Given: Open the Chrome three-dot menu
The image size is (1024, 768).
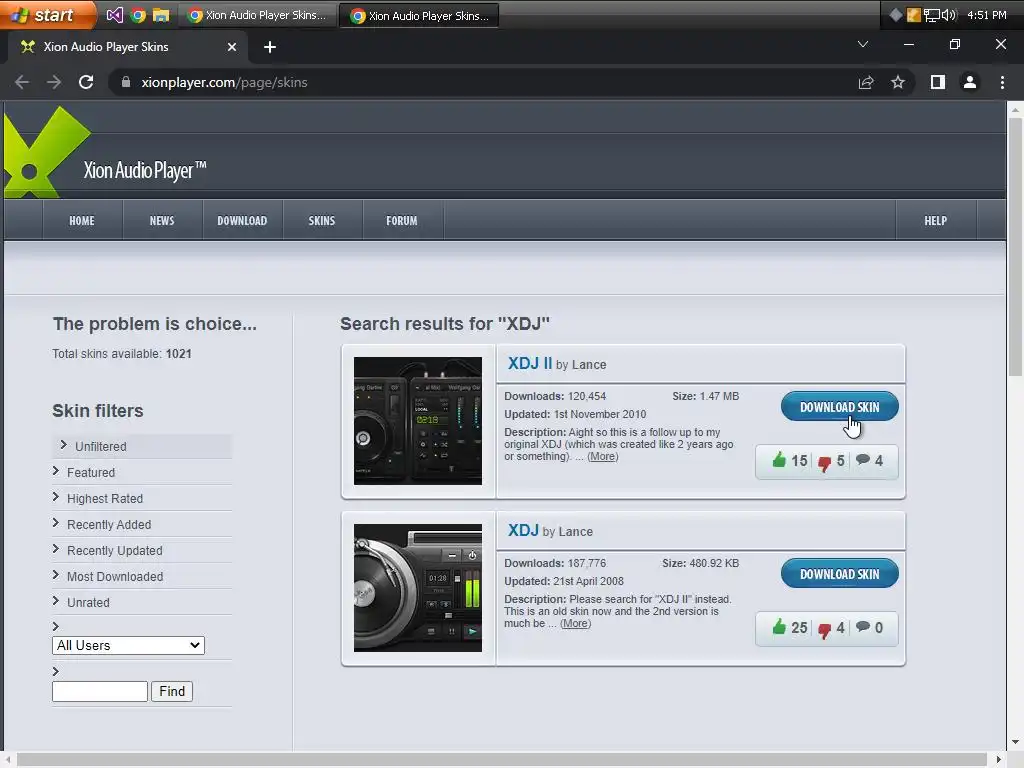Looking at the screenshot, I should (x=1002, y=82).
